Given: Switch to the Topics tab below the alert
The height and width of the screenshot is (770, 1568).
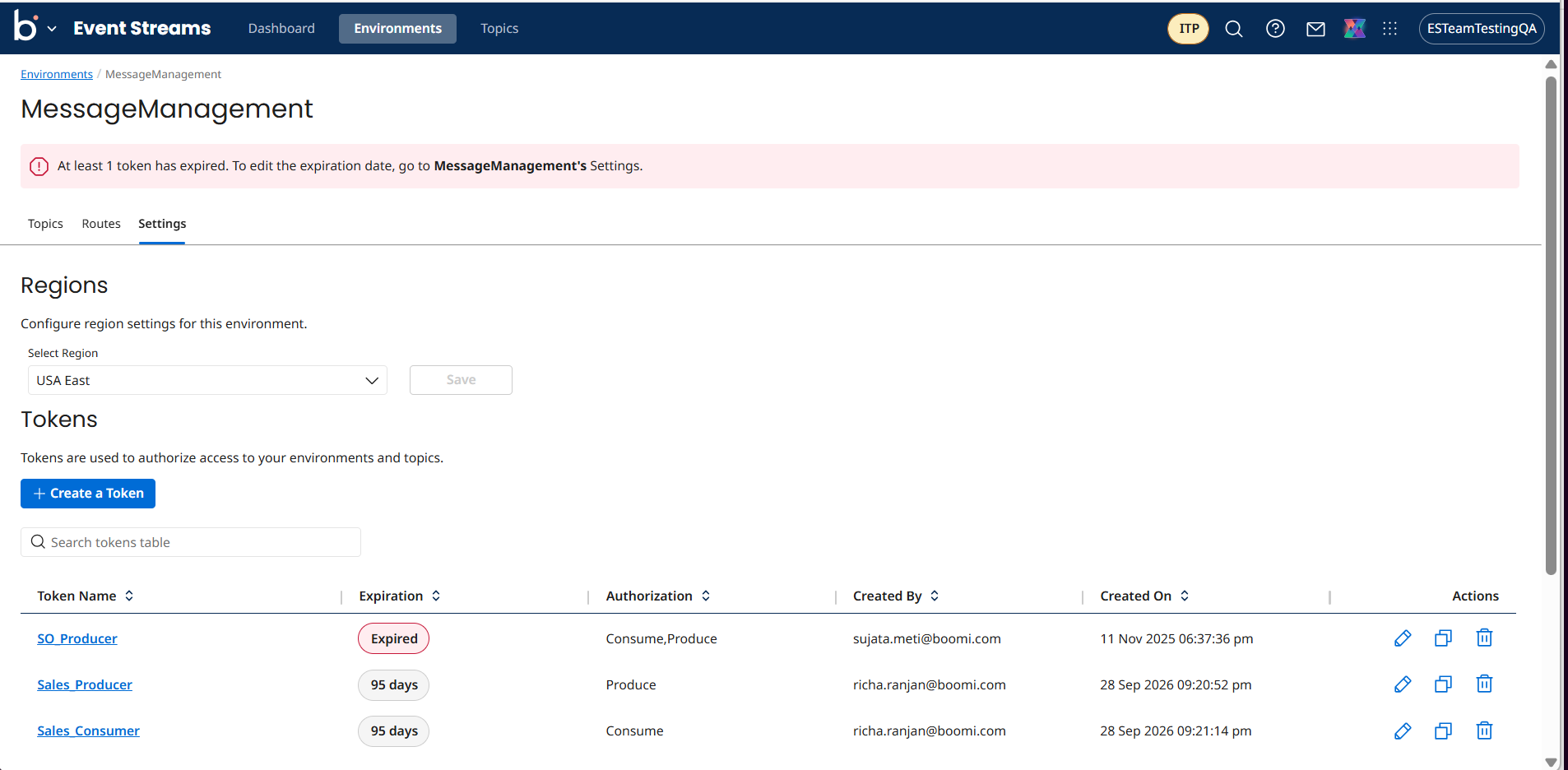Looking at the screenshot, I should 45,224.
